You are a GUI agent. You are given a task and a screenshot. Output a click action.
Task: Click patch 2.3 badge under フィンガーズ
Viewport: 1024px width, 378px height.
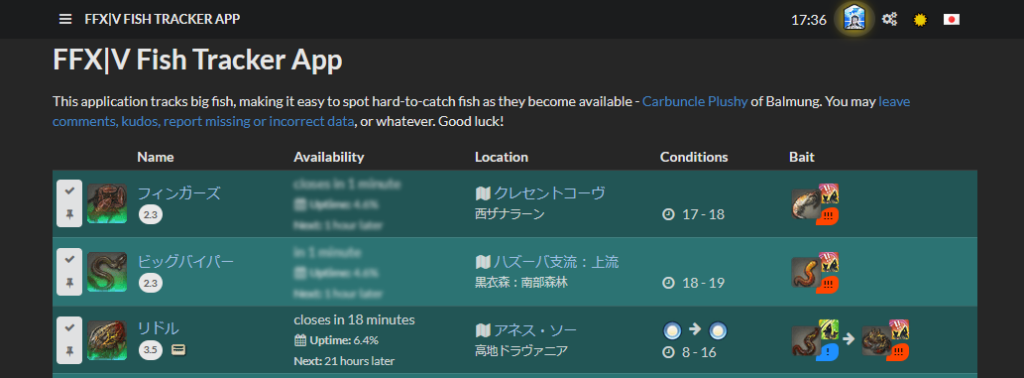tap(151, 215)
